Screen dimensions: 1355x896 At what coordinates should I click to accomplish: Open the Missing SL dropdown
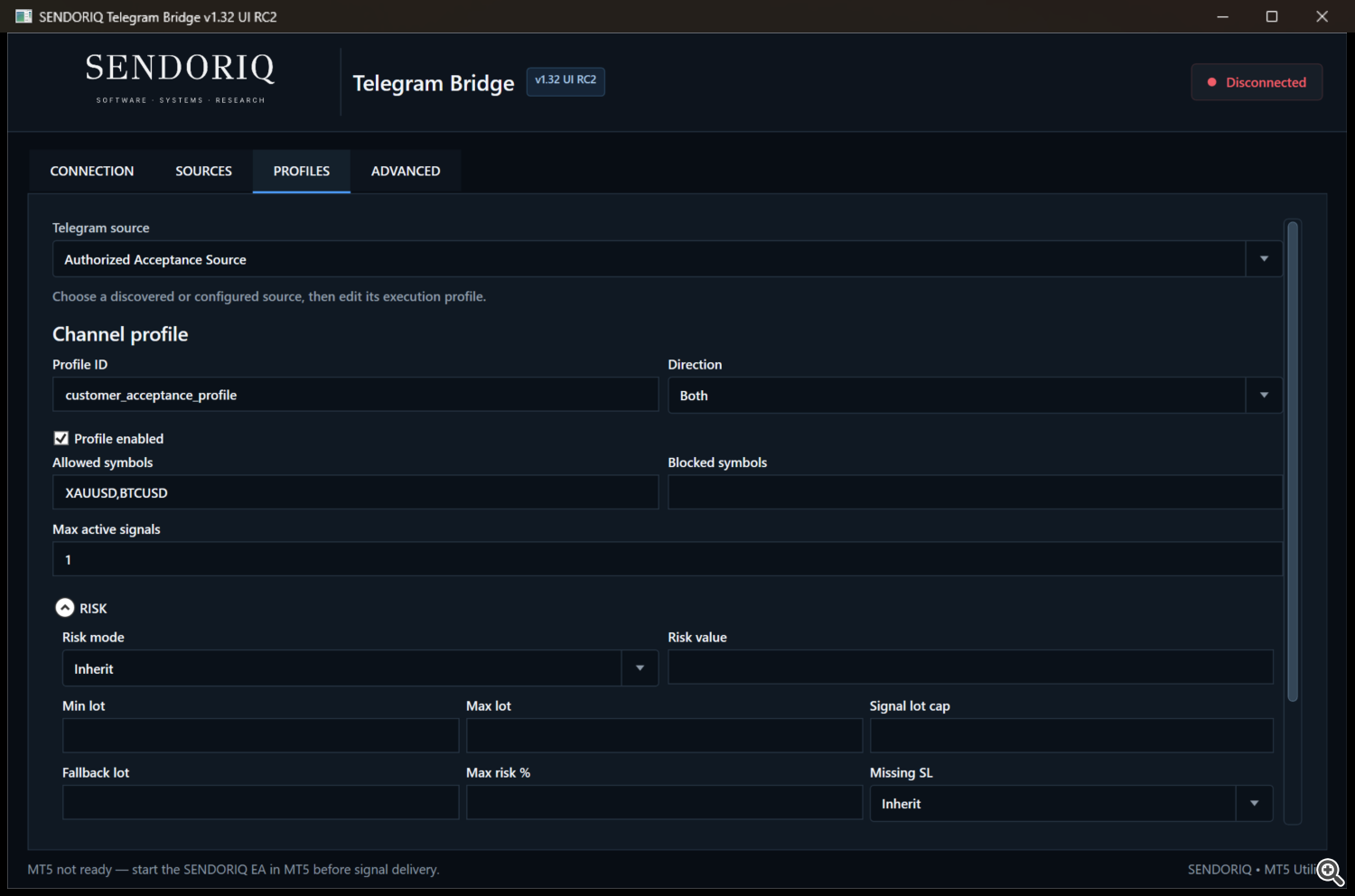tap(1071, 804)
